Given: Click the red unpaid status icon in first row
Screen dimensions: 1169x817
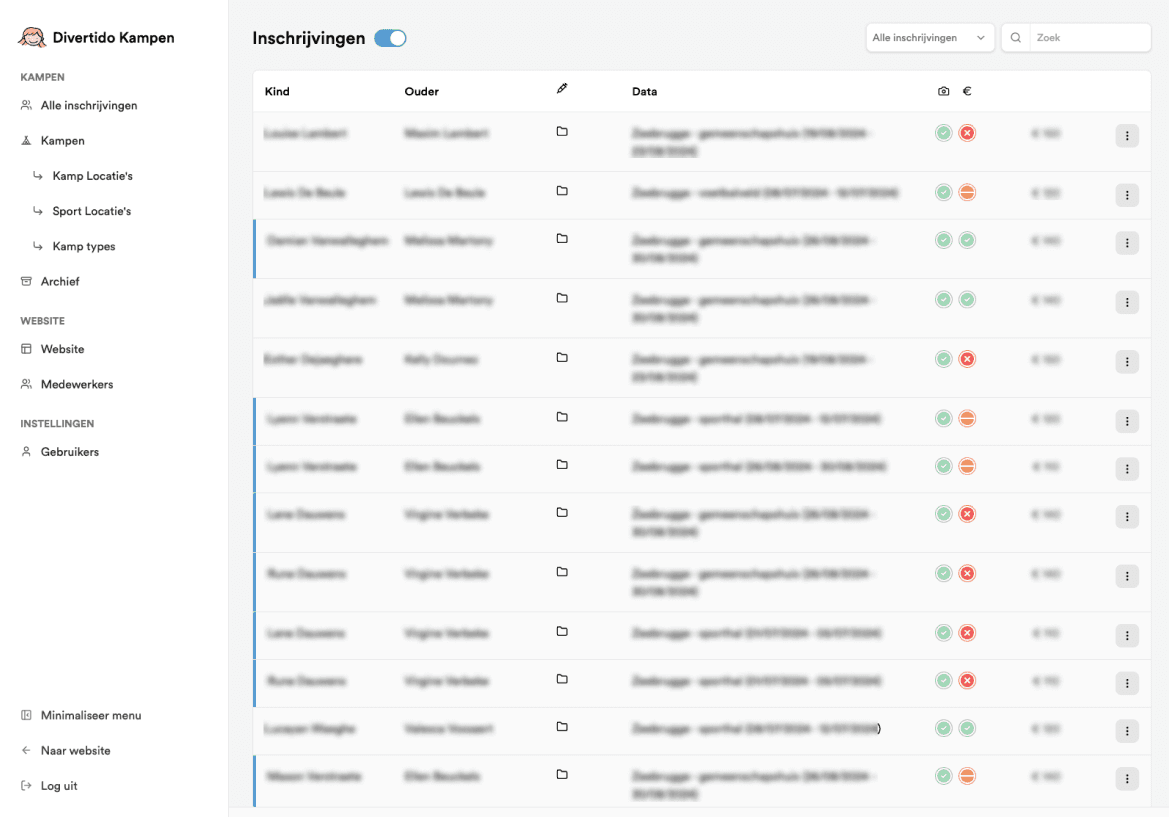Looking at the screenshot, I should 967,133.
